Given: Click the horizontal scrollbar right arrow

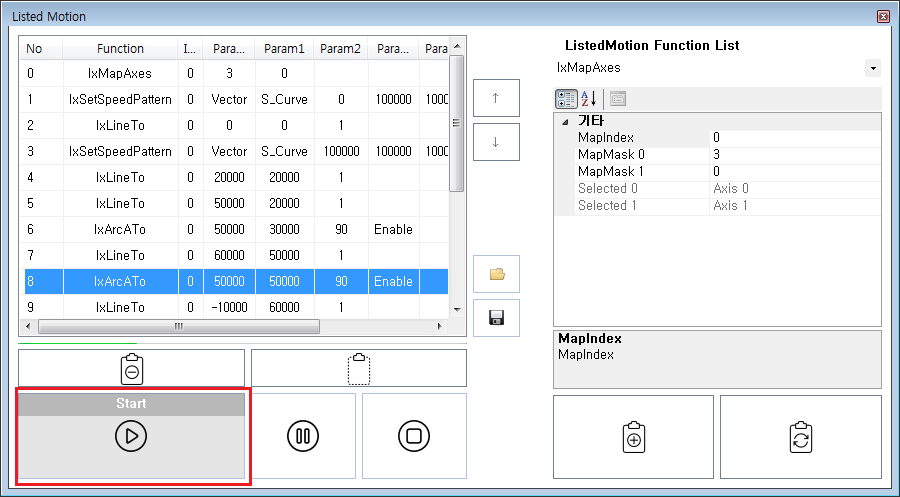Looking at the screenshot, I should (439, 327).
